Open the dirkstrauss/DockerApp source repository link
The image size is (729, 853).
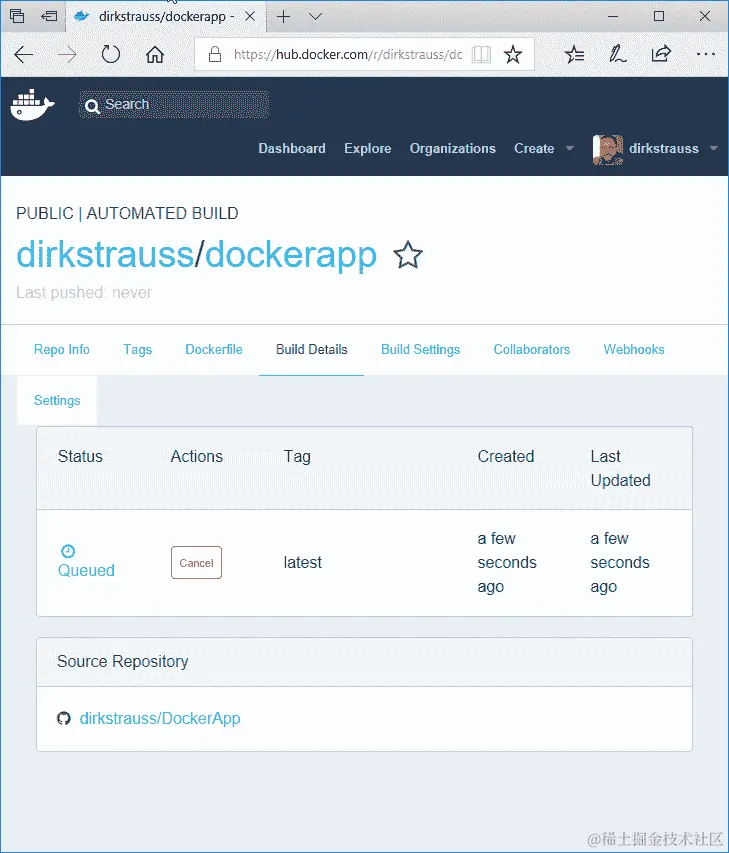coord(160,718)
